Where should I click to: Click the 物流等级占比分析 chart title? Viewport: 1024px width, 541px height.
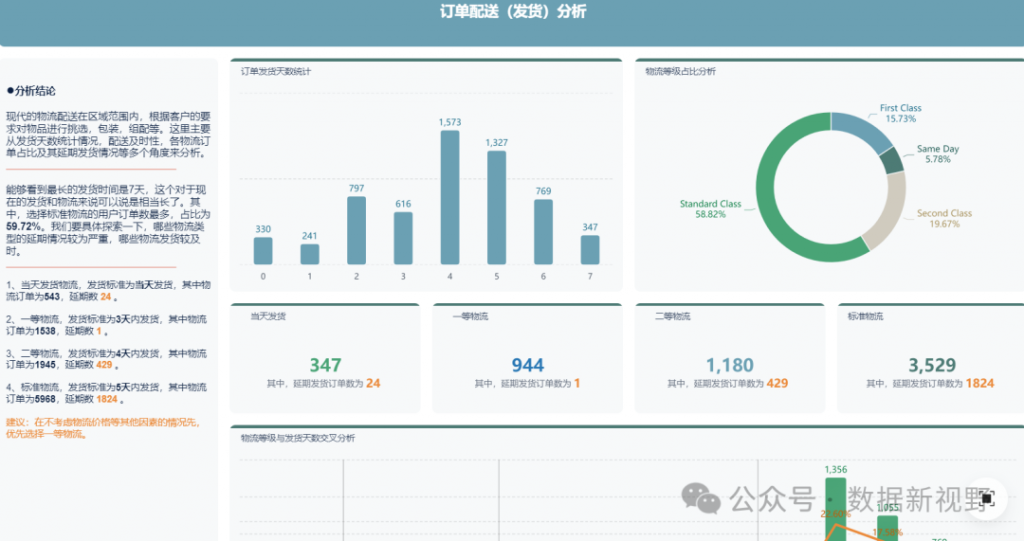[680, 71]
